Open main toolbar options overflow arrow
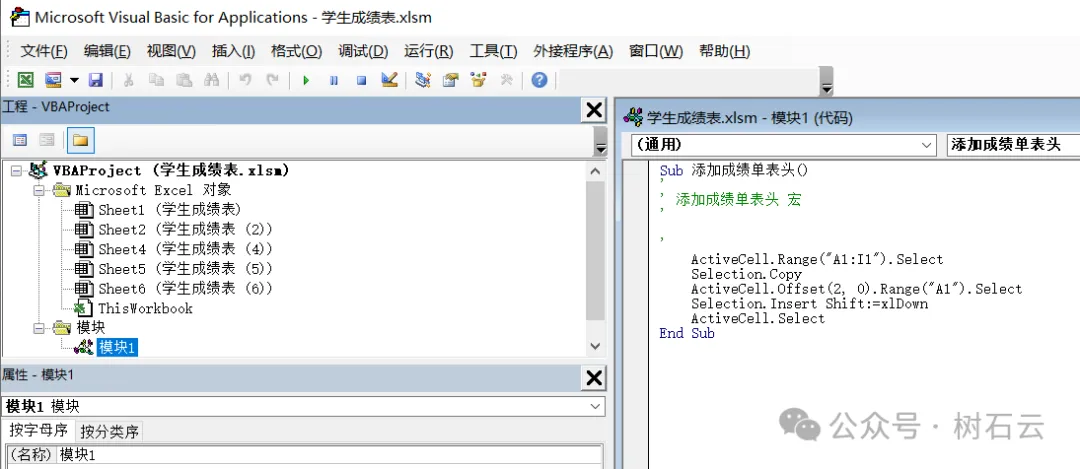 click(x=827, y=81)
